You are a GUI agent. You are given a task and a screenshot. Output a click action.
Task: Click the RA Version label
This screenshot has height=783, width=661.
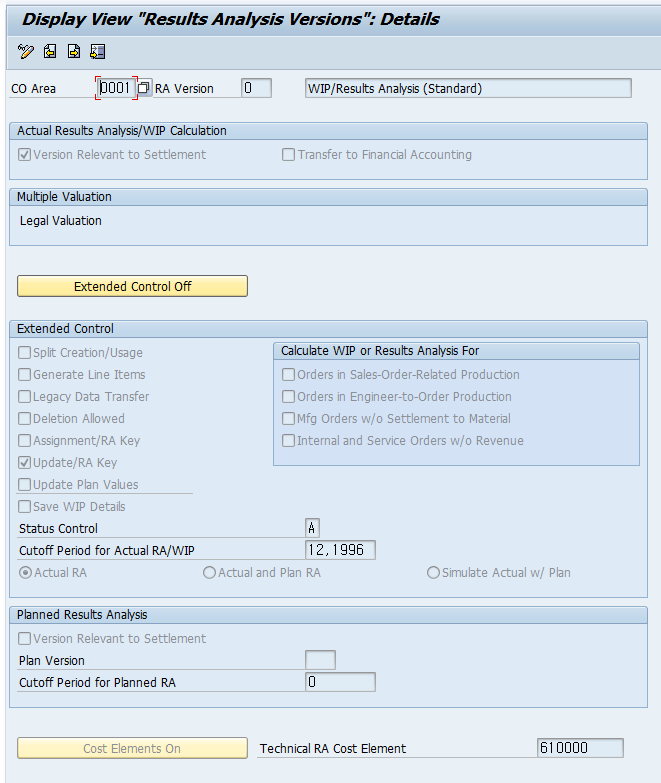pyautogui.click(x=184, y=89)
